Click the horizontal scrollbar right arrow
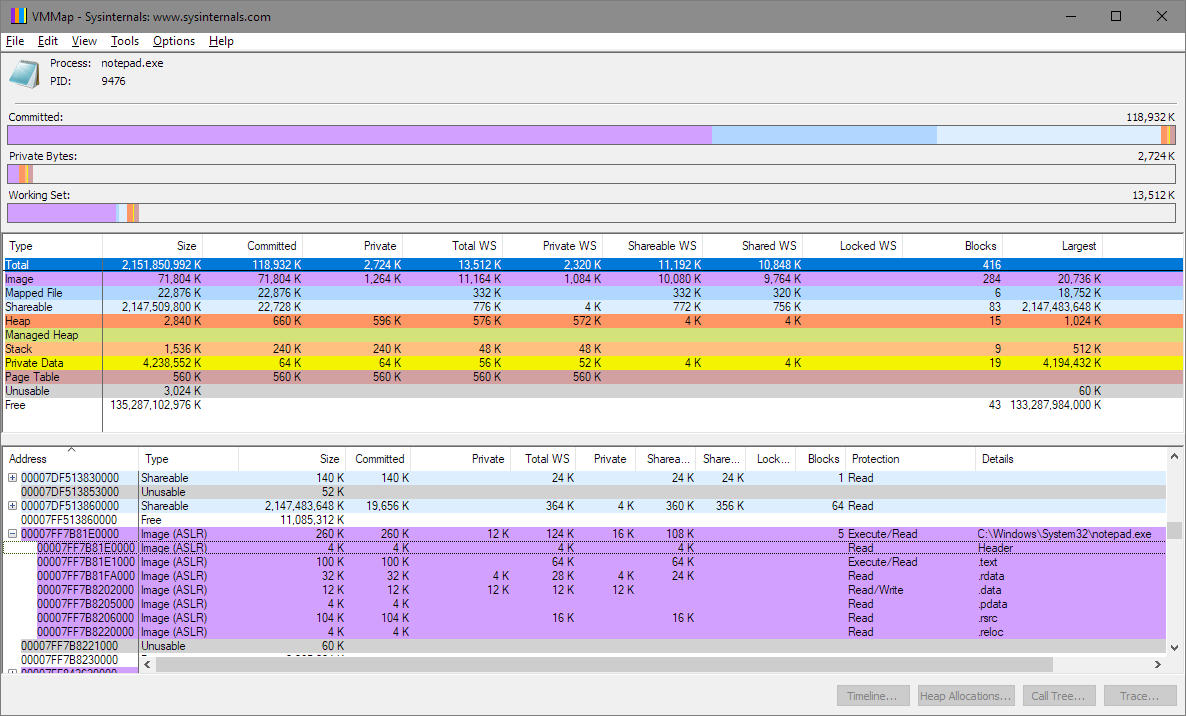 point(1158,664)
